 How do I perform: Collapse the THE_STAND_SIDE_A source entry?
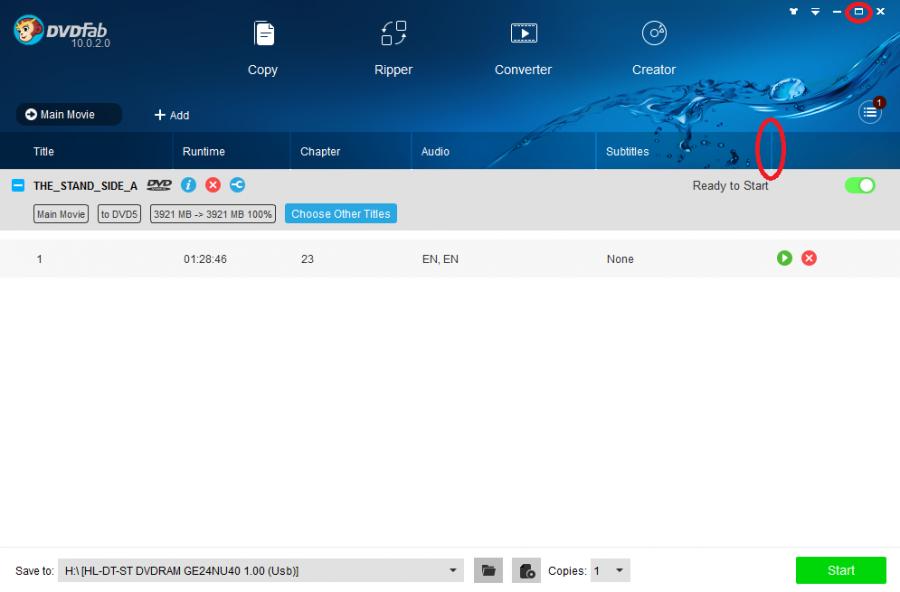(18, 185)
